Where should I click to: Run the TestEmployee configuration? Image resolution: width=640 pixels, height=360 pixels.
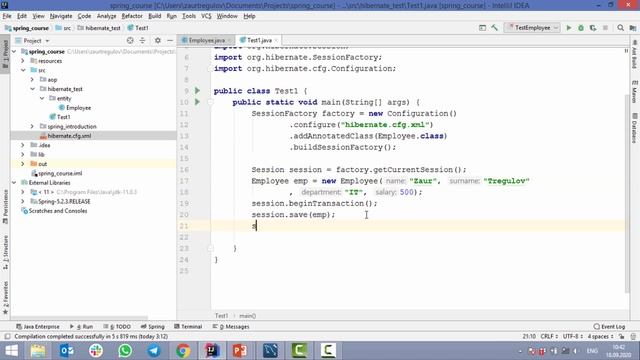[569, 28]
